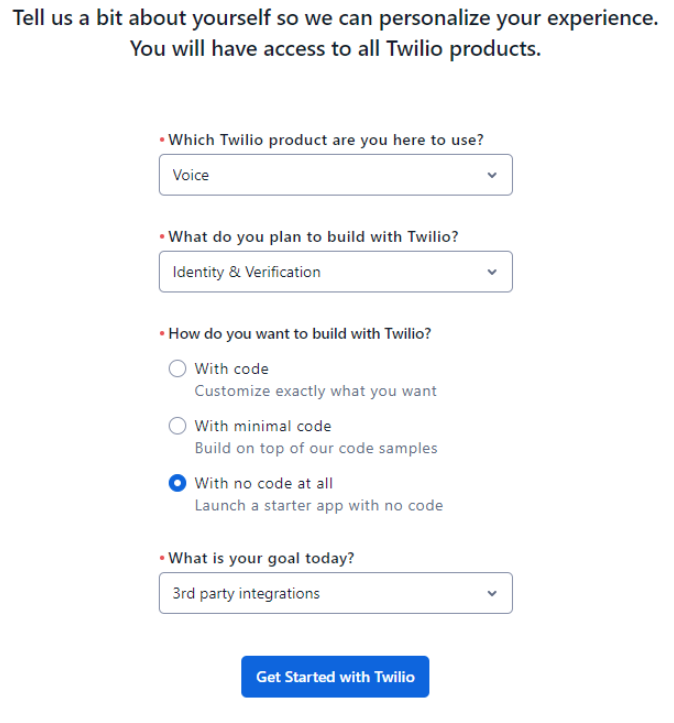Click chevron arrow beside Identity & Verification
This screenshot has width=674, height=723.
(492, 272)
